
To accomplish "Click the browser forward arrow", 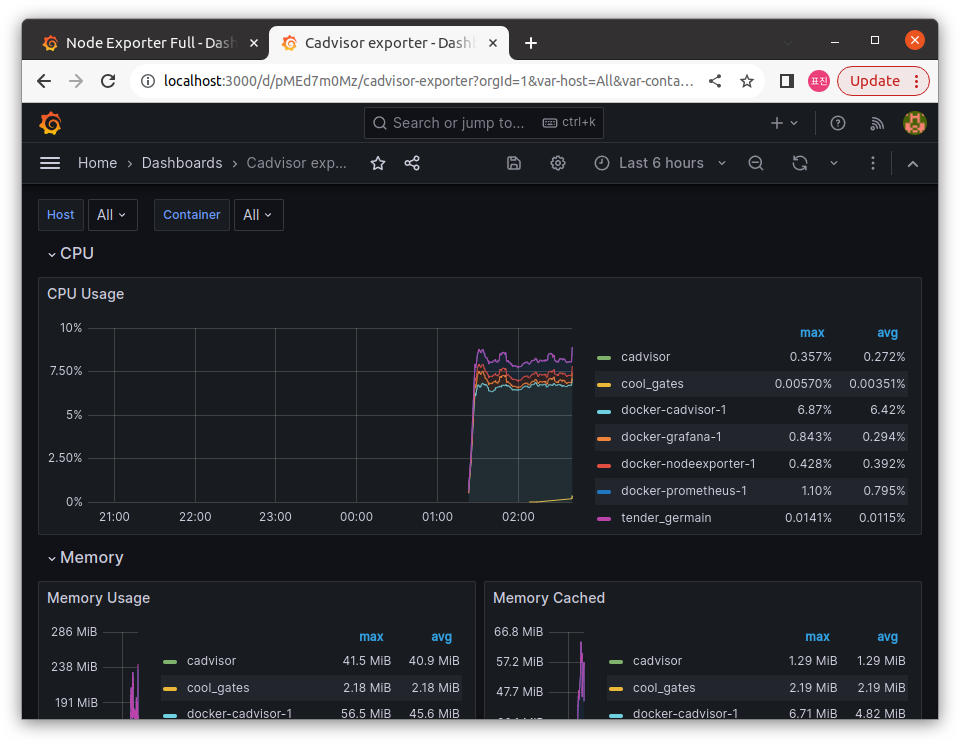I will (x=76, y=81).
